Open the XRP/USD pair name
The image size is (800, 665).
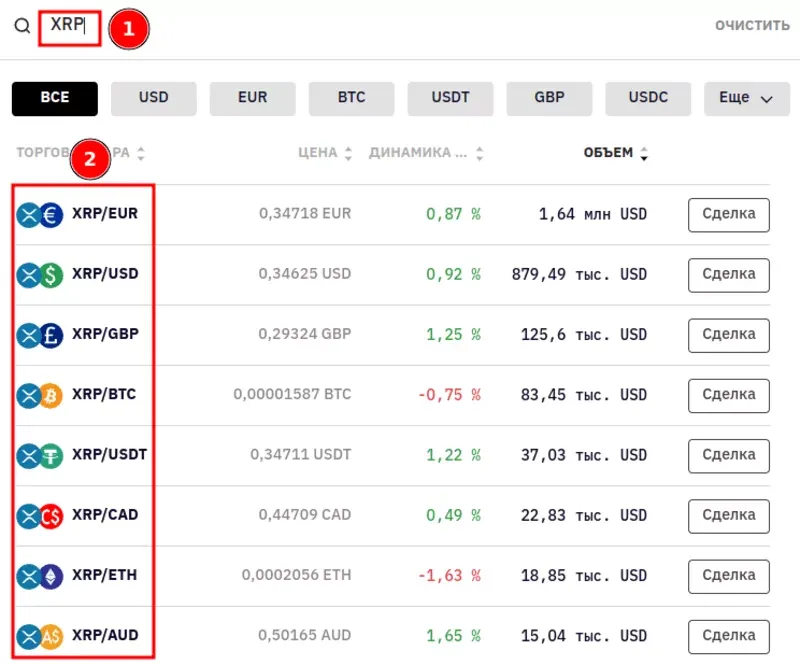(x=105, y=274)
